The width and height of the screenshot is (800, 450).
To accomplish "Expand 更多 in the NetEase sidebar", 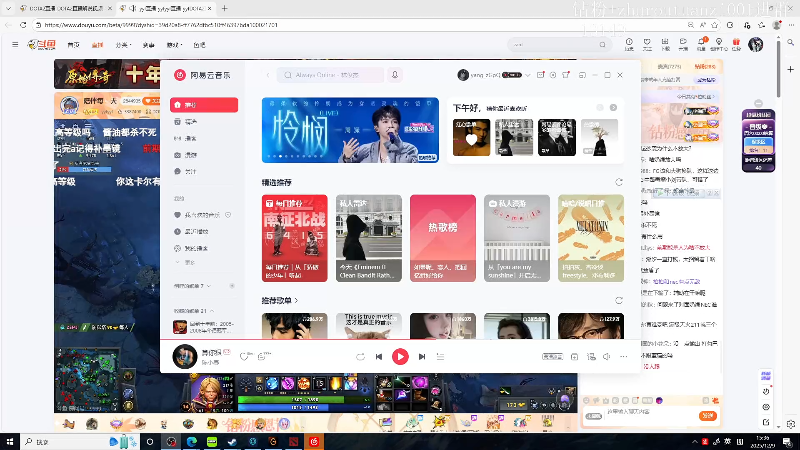I will point(186,262).
